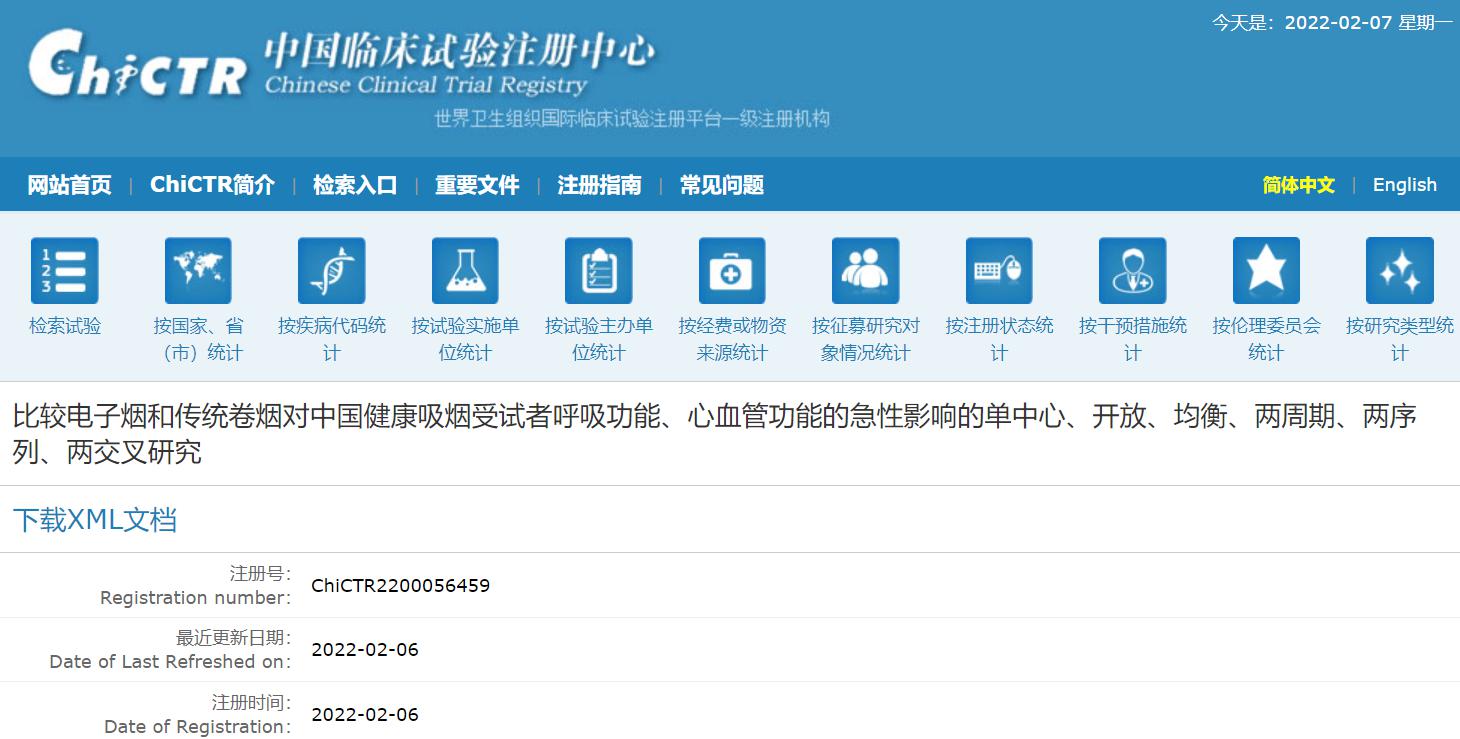The width and height of the screenshot is (1460, 739).
Task: Open the 按干预措施统计 doctor icon
Action: click(1131, 270)
